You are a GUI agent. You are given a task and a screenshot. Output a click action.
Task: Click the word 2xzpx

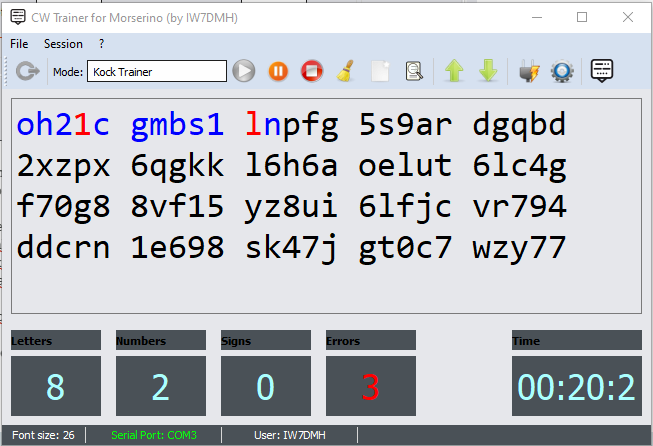pyautogui.click(x=63, y=166)
